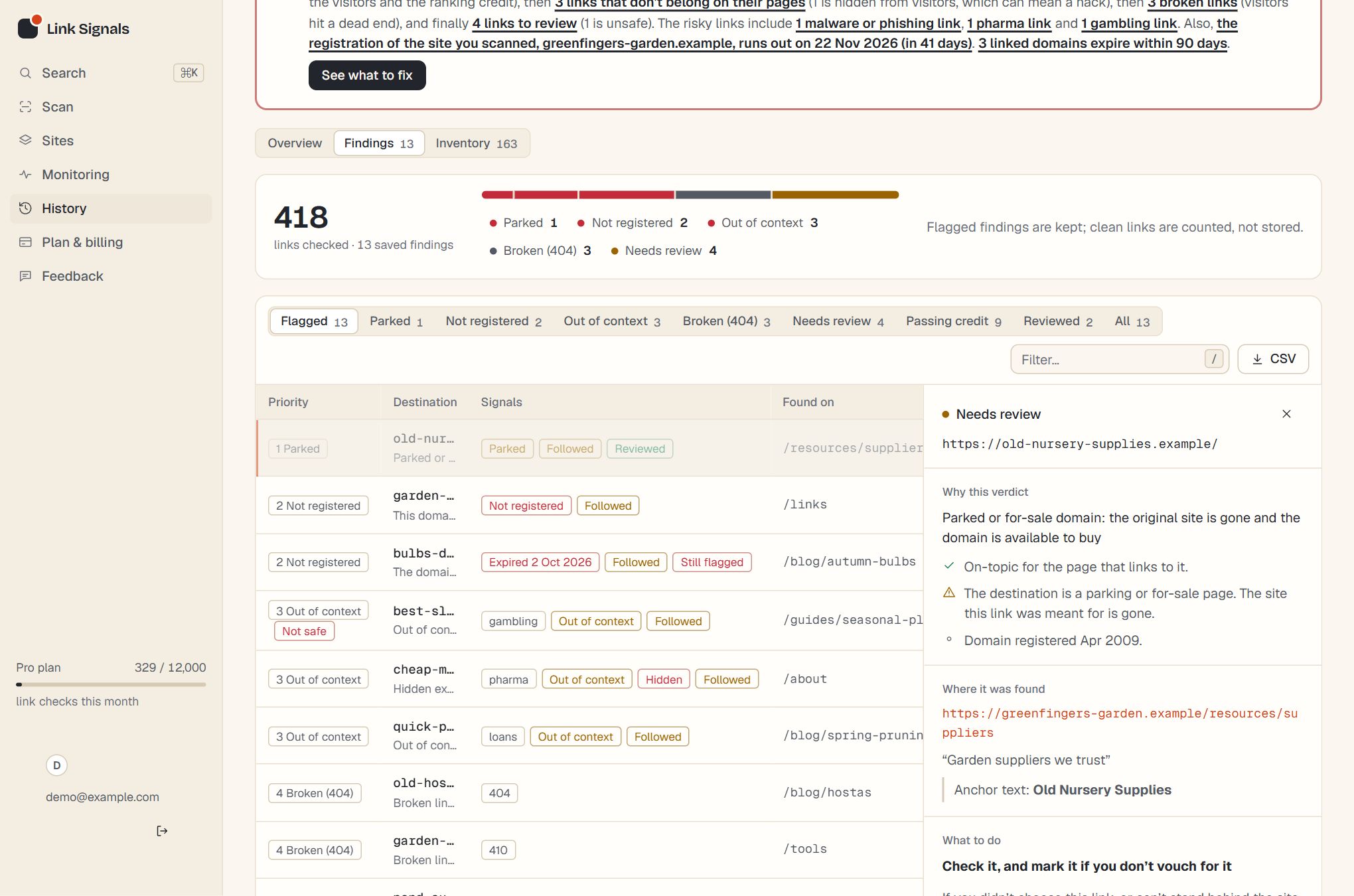Screen dimensions: 1354x896
Task: Close the Needs review detail panel
Action: (1286, 414)
